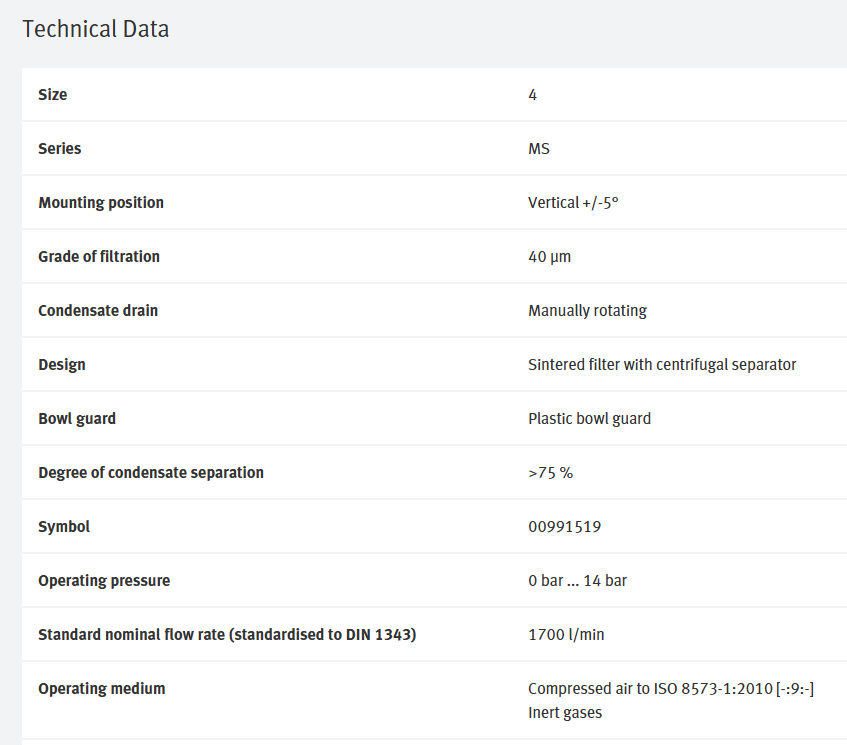
Task: Select the Condensate drain label
Action: click(x=98, y=311)
